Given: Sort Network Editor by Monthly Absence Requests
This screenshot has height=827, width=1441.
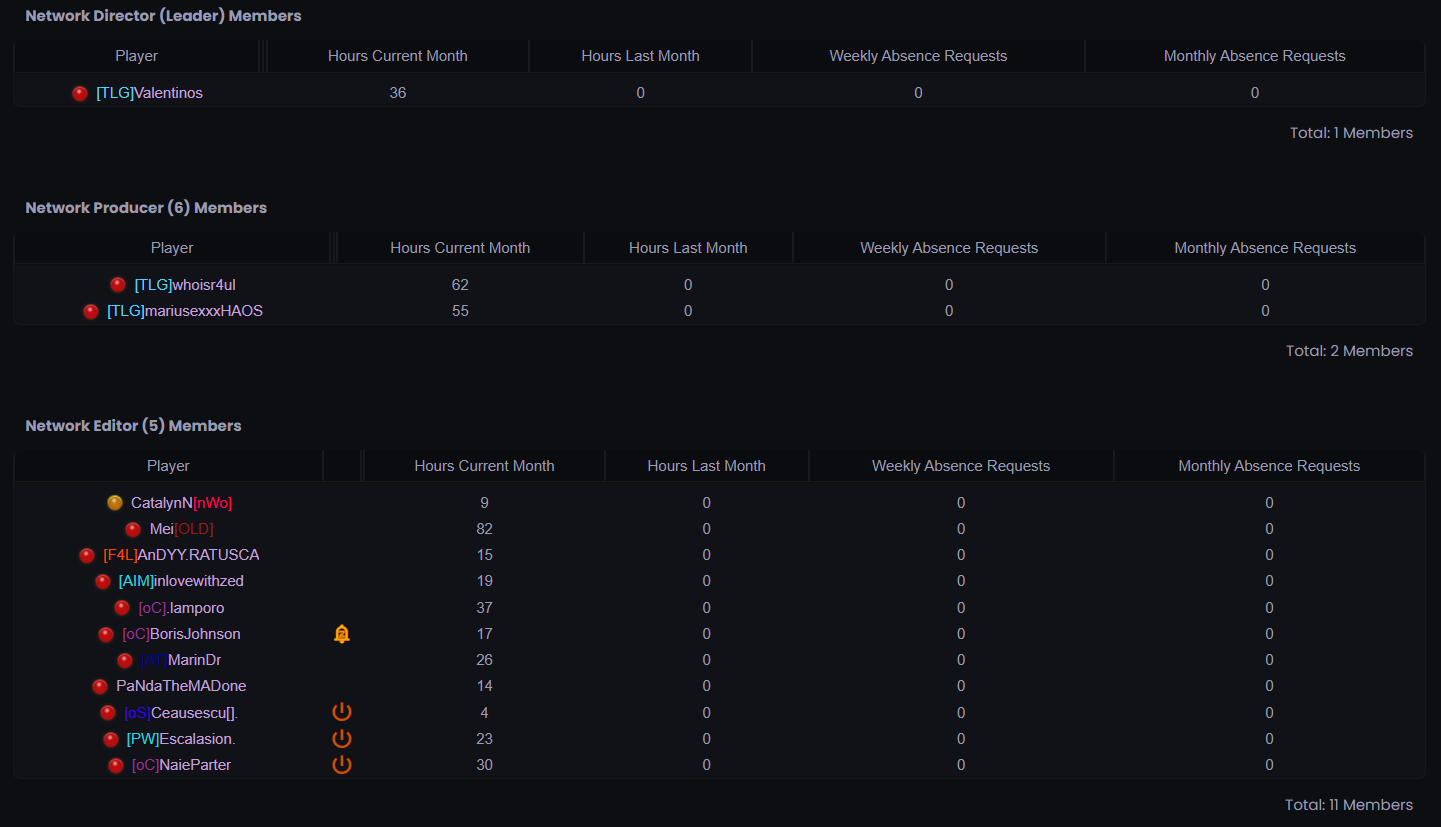Looking at the screenshot, I should click(1269, 466).
